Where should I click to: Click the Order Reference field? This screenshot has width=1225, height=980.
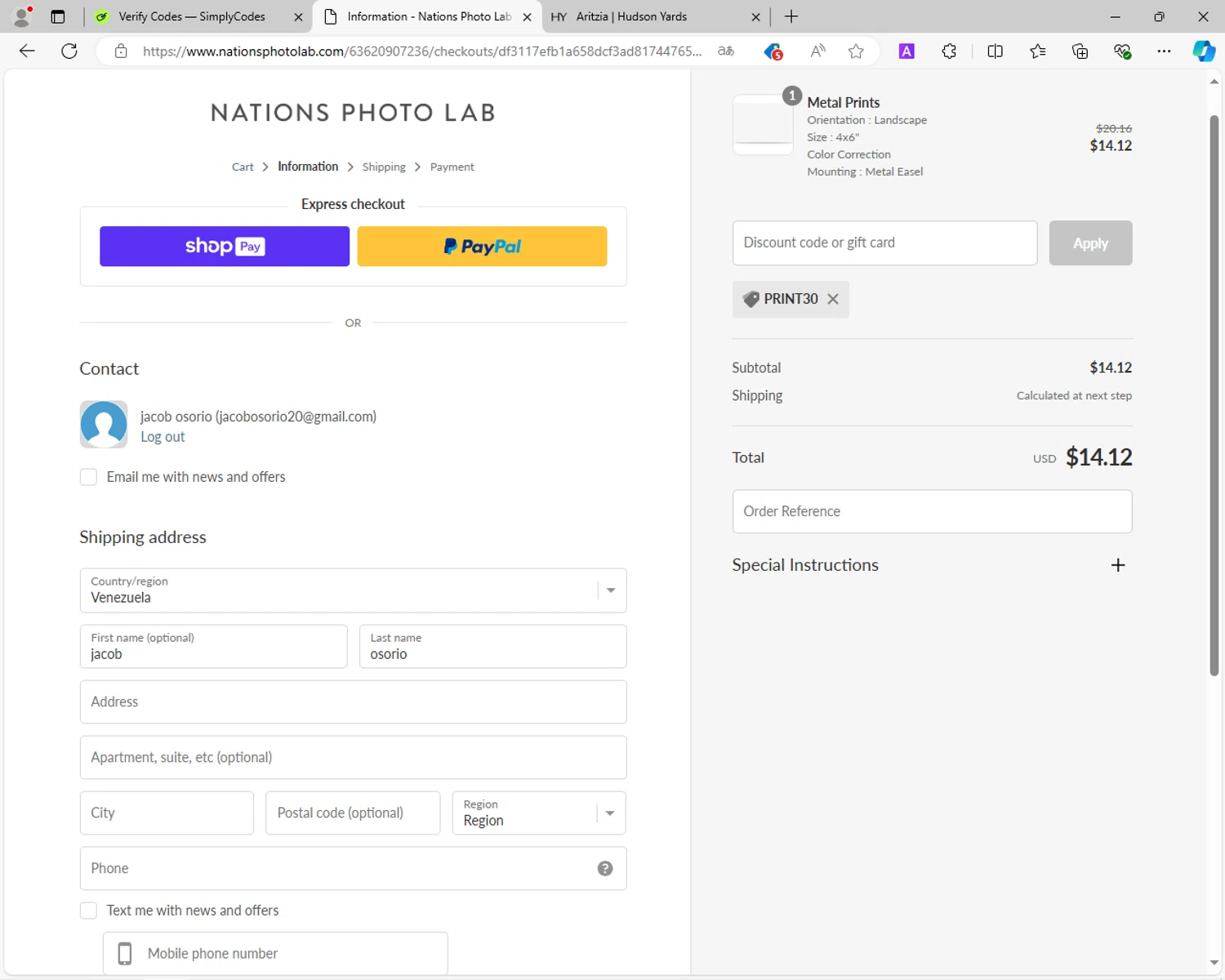point(932,511)
